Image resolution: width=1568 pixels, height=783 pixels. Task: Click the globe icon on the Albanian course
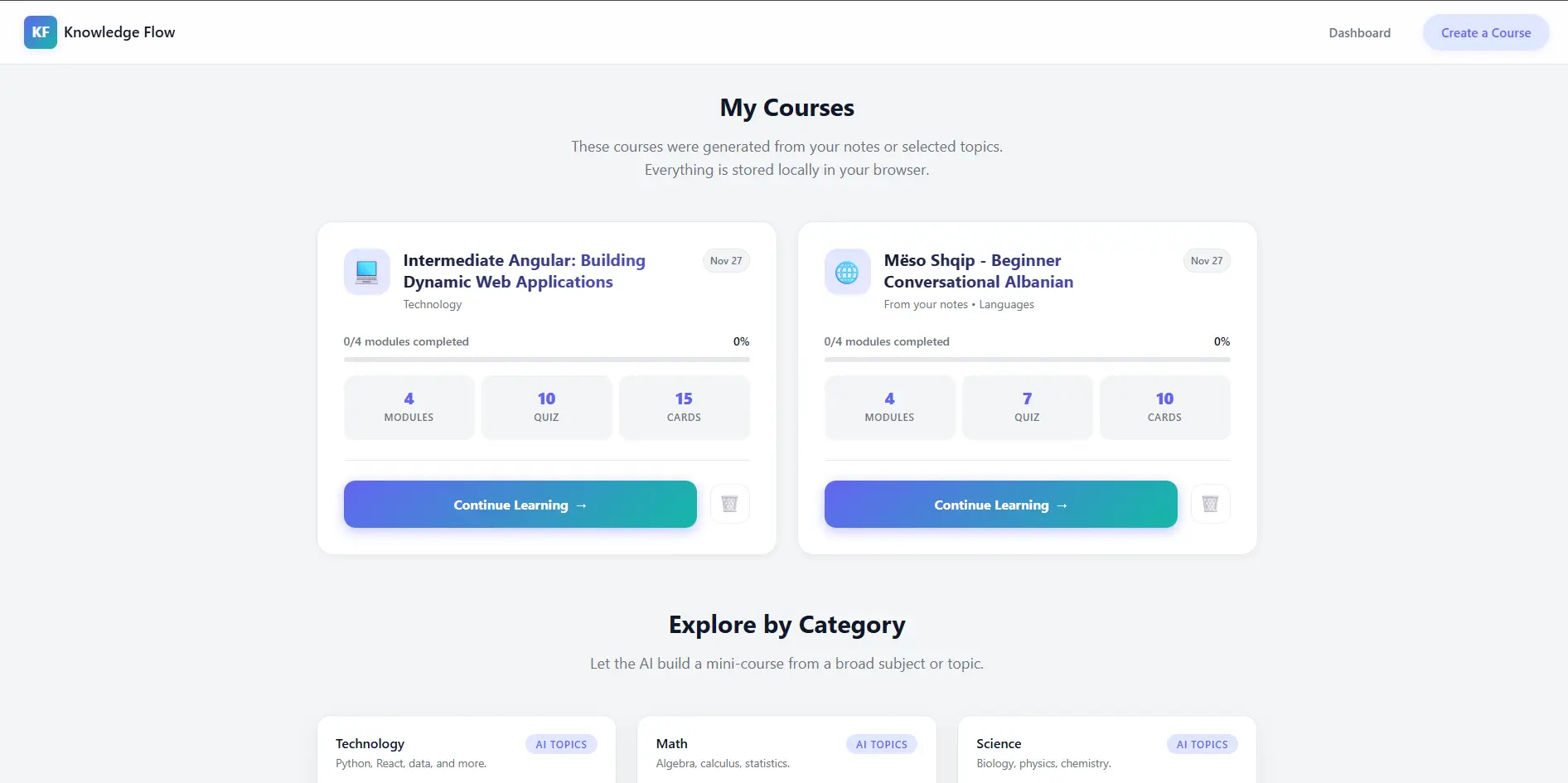point(846,271)
